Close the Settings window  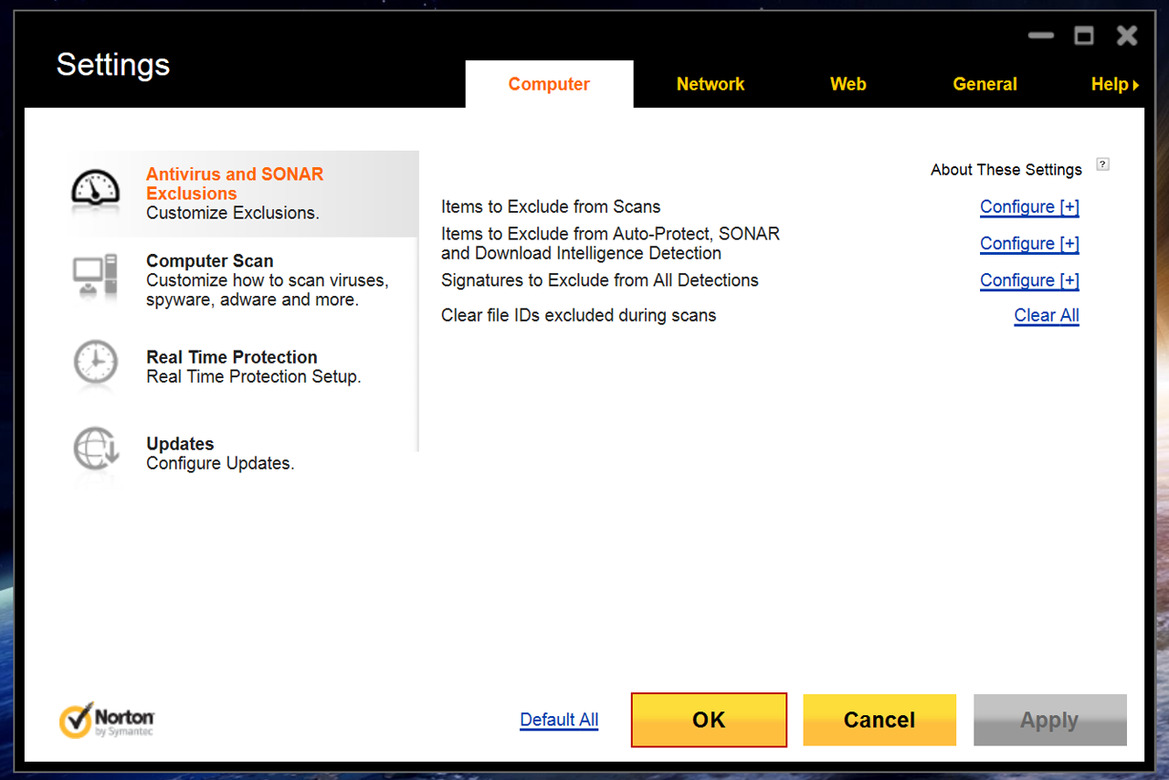click(x=1127, y=35)
